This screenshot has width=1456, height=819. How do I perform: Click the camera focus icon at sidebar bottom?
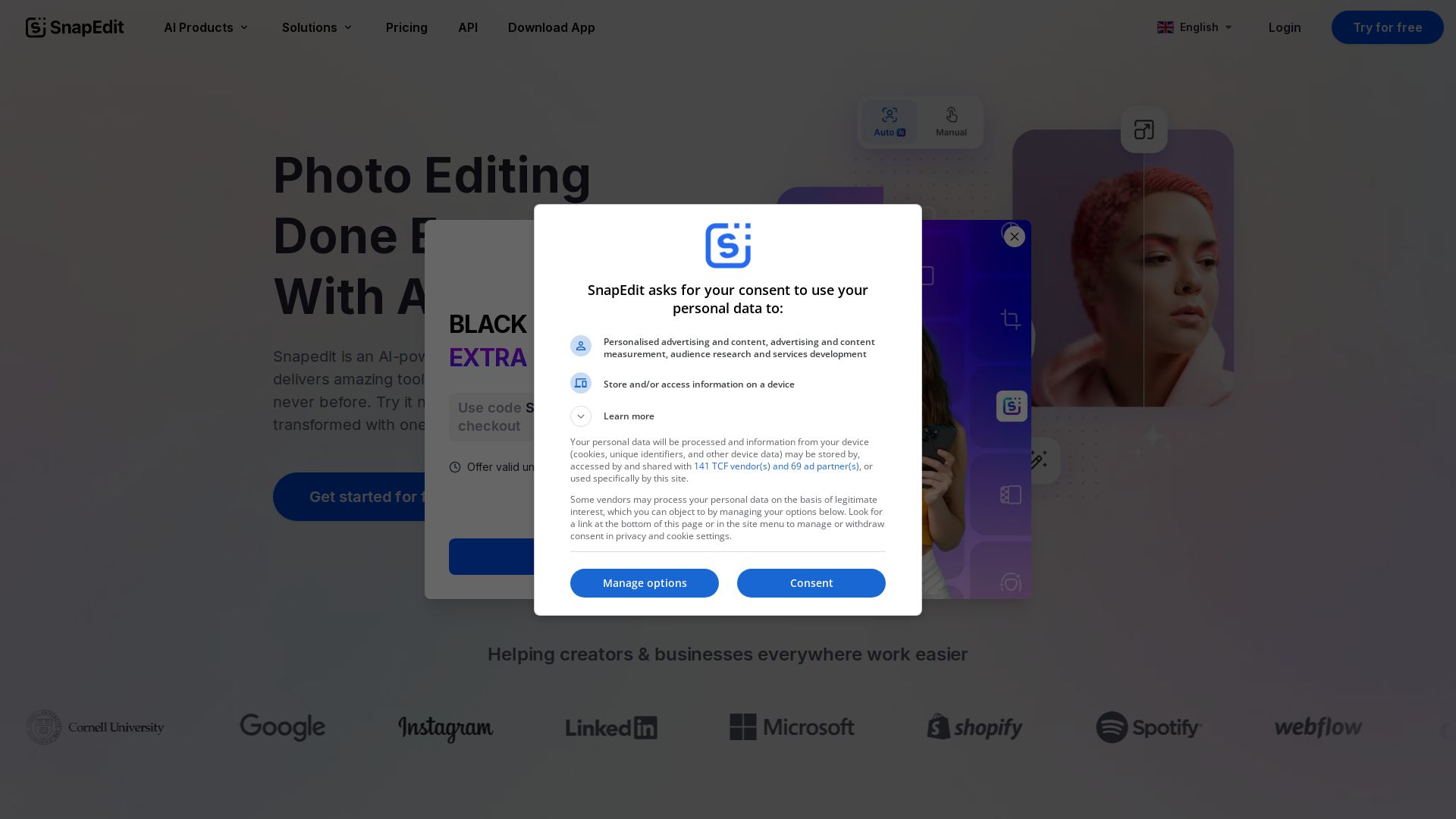point(1012,582)
